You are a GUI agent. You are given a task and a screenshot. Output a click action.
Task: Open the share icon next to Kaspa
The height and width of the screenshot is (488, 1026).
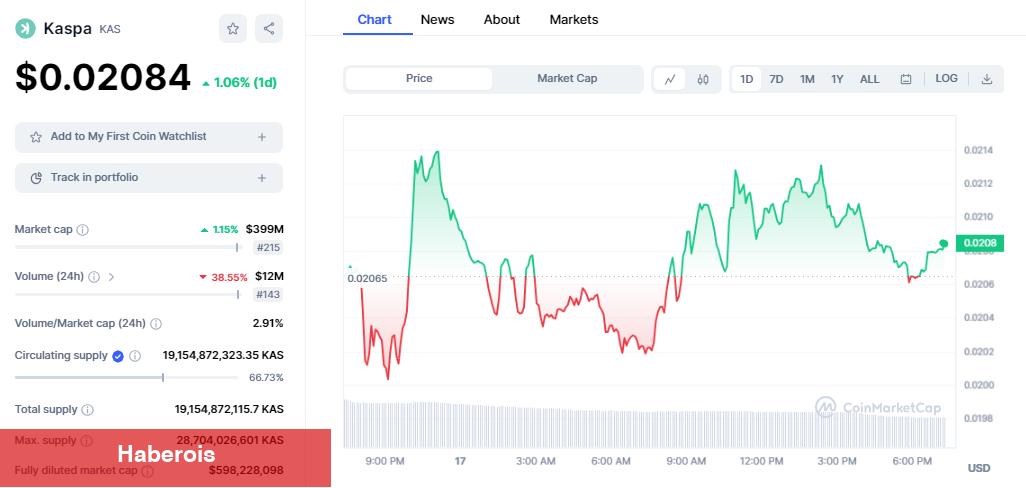coord(268,29)
